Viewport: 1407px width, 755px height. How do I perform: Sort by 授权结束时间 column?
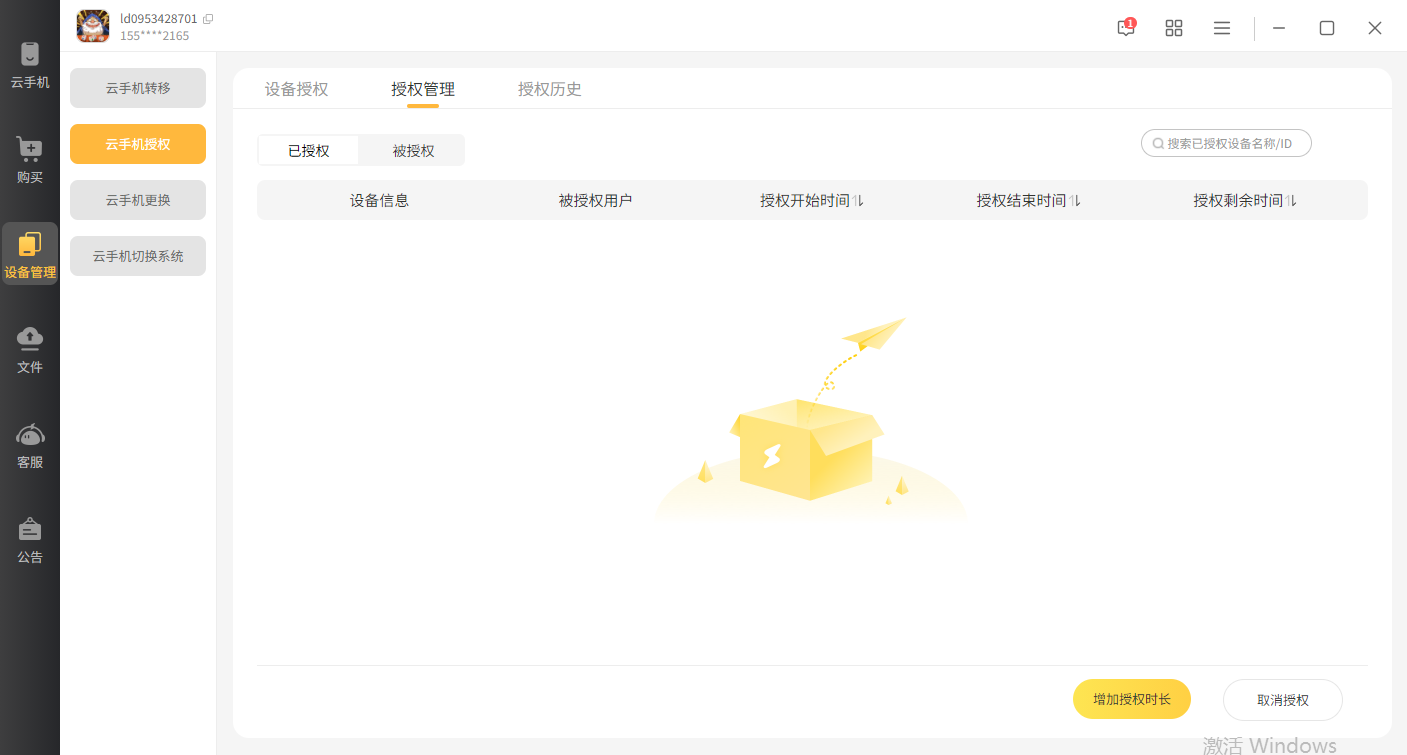click(x=1075, y=201)
